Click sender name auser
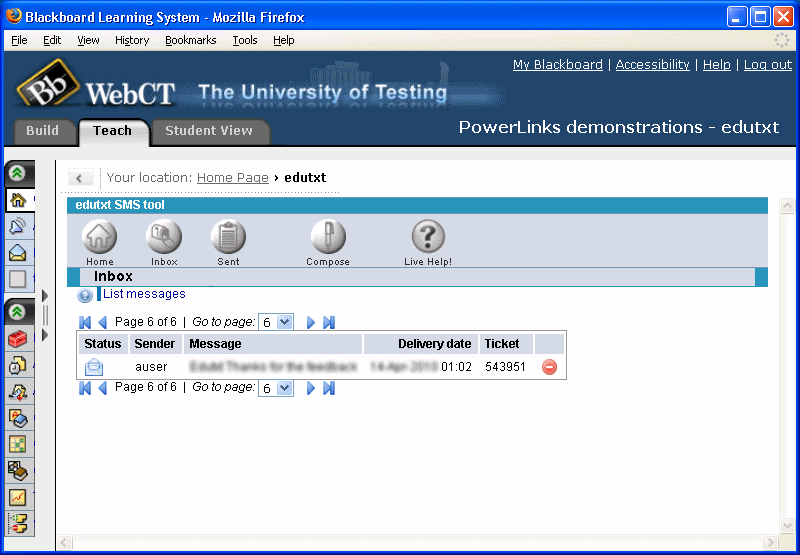This screenshot has height=555, width=800. pos(152,367)
